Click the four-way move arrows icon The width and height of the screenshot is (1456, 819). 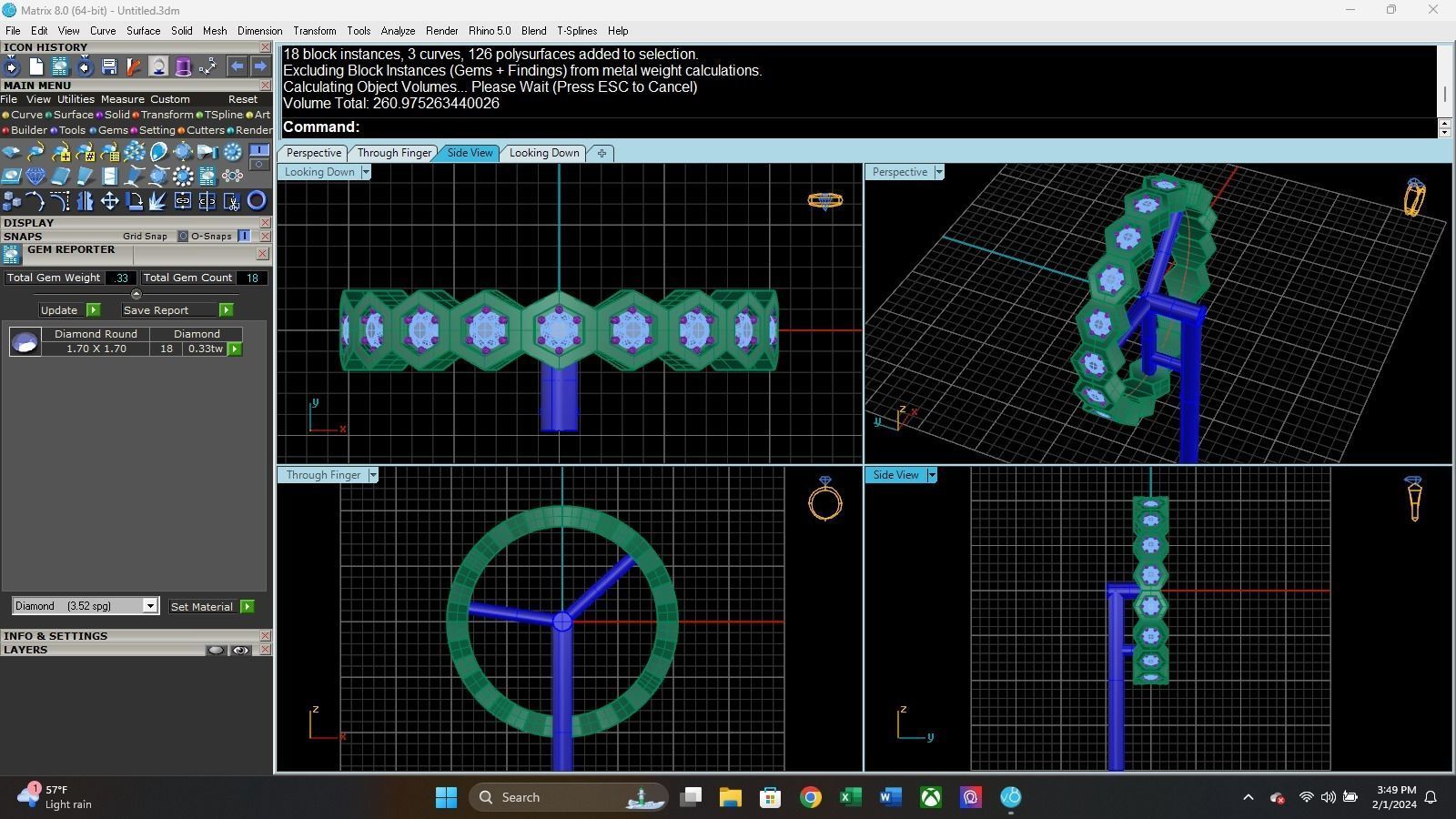(109, 201)
